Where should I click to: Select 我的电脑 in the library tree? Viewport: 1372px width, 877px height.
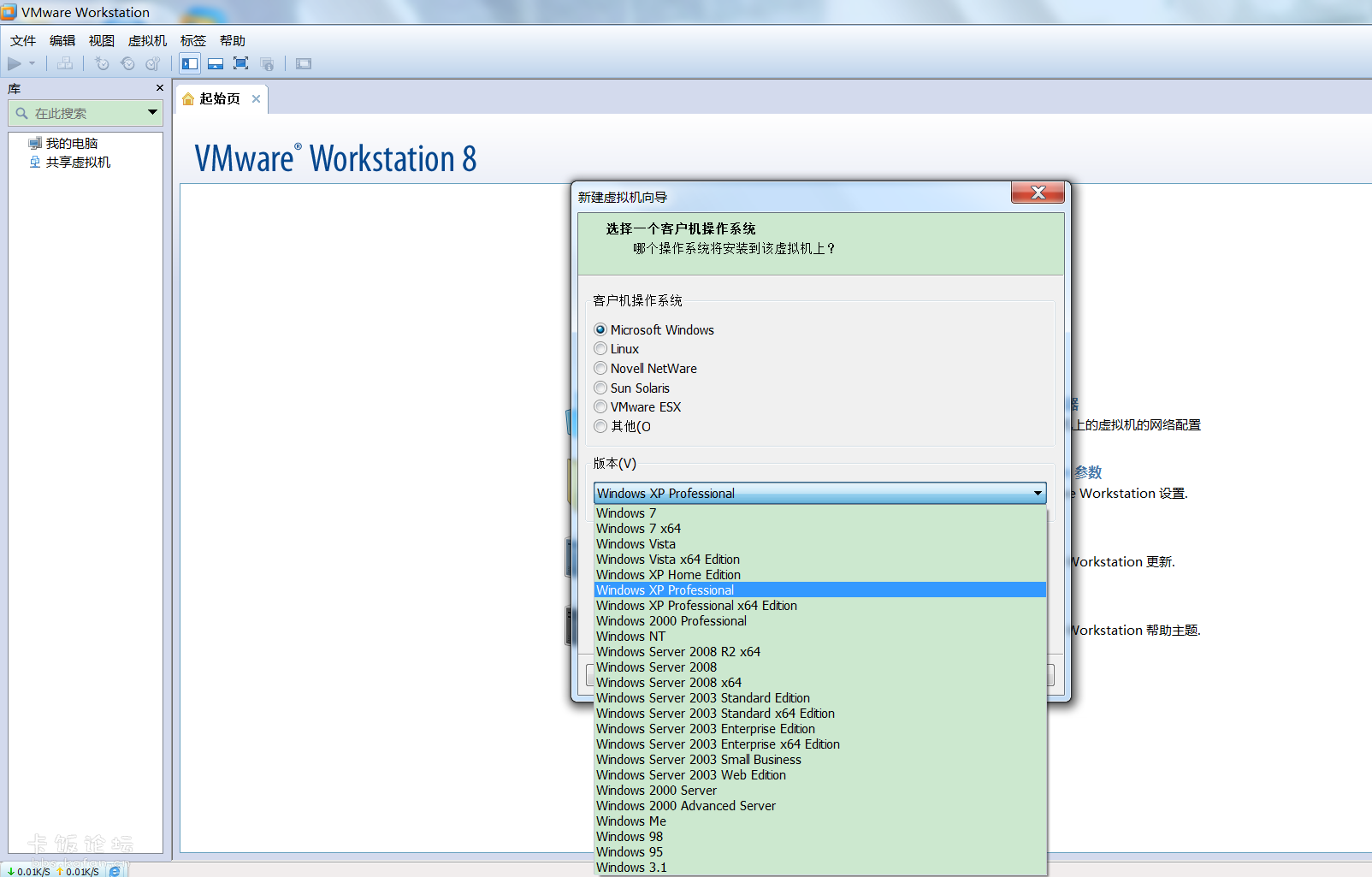72,143
